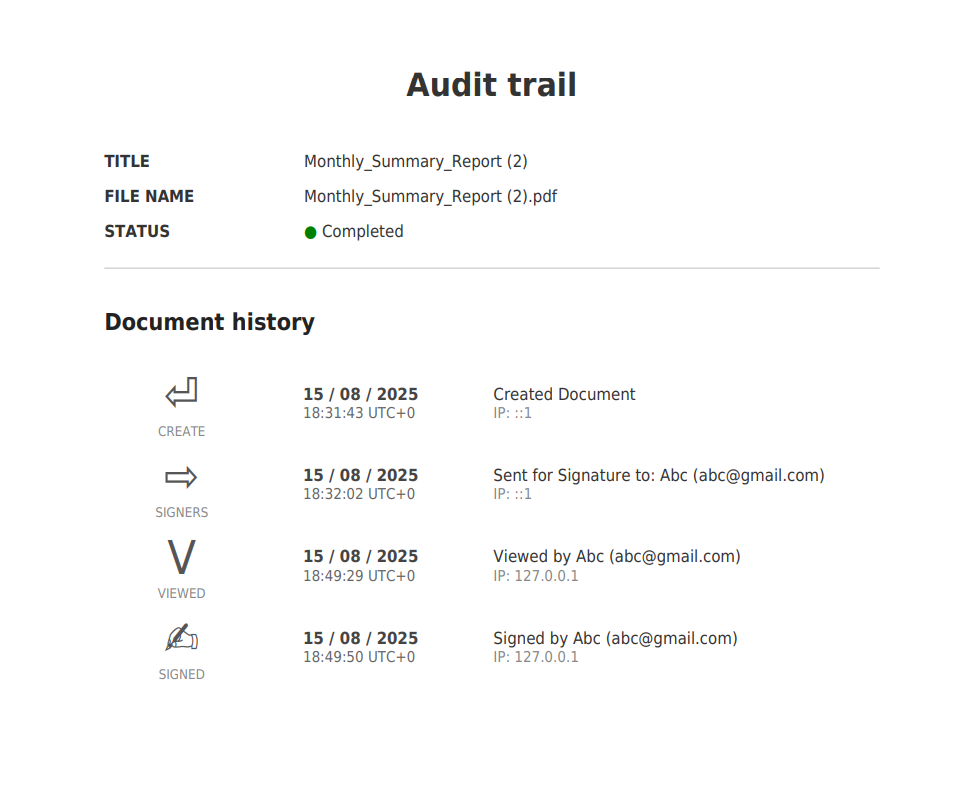The height and width of the screenshot is (786, 974).
Task: Click the Completed status text
Action: pos(362,232)
